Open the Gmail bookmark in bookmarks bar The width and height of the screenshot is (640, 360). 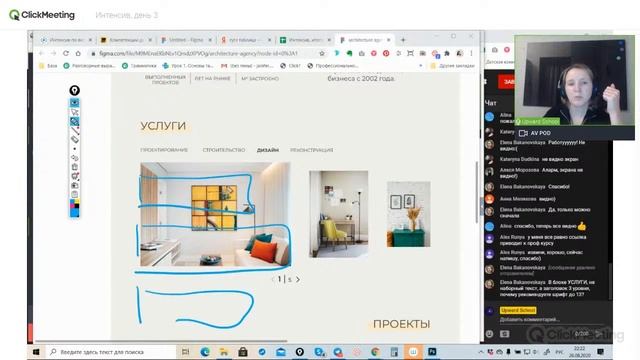tap(247, 65)
